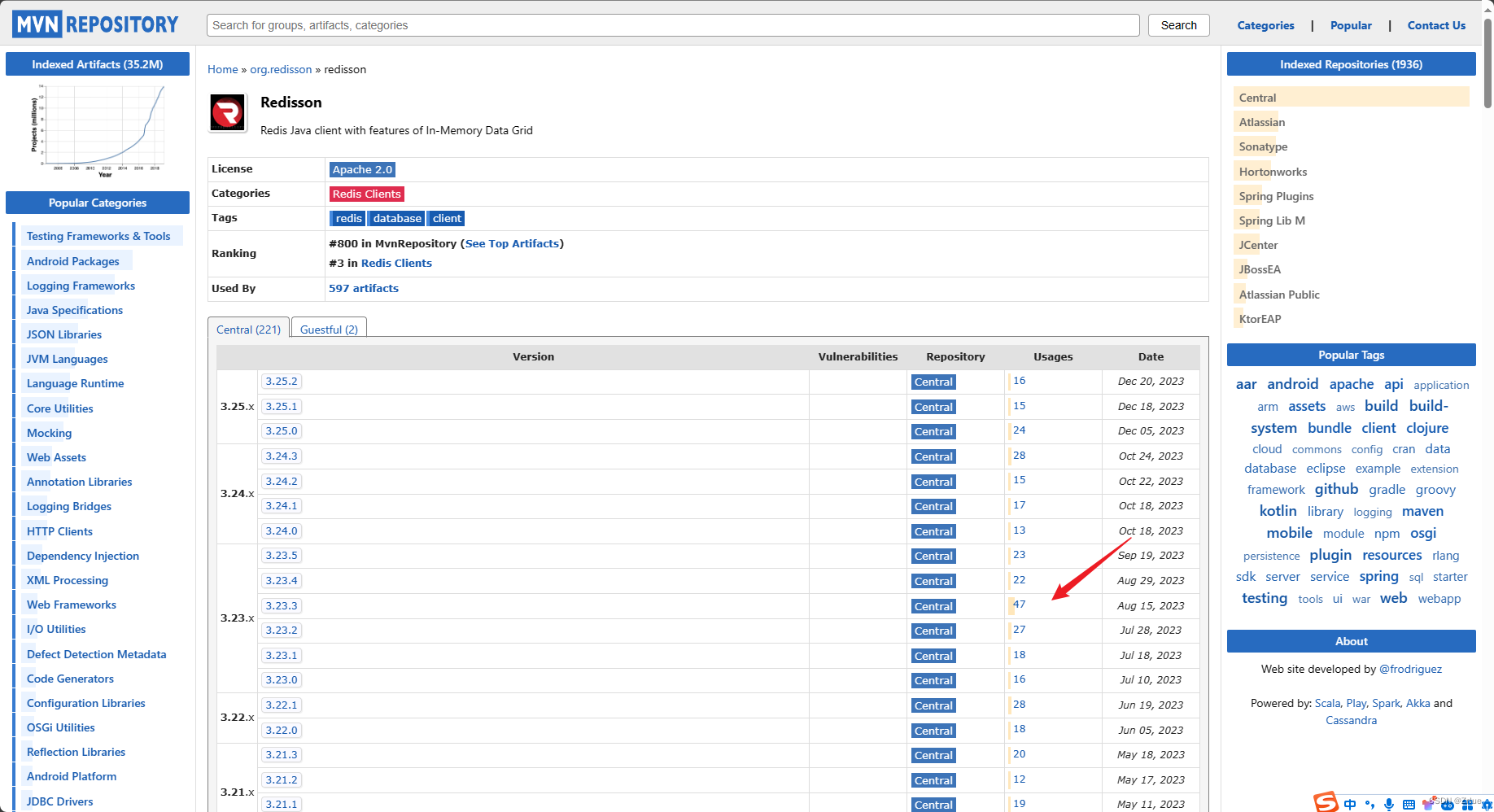Click the Redisson project logo

coord(228,112)
